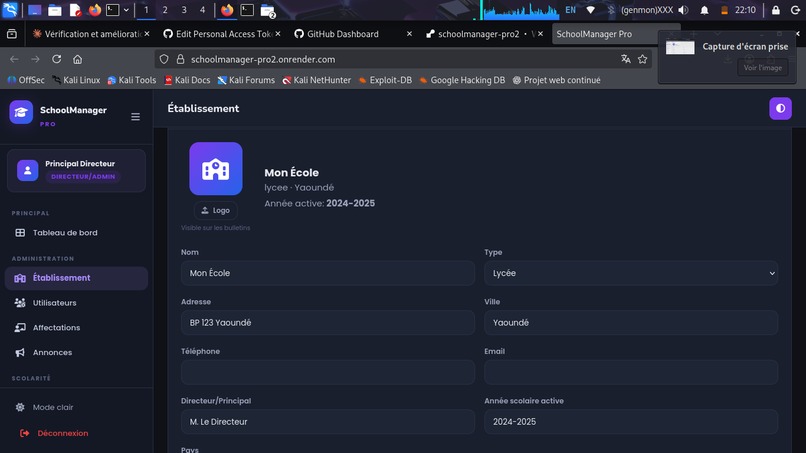The height and width of the screenshot is (453, 806).
Task: Click the Directeur/Principal field
Action: pos(327,422)
